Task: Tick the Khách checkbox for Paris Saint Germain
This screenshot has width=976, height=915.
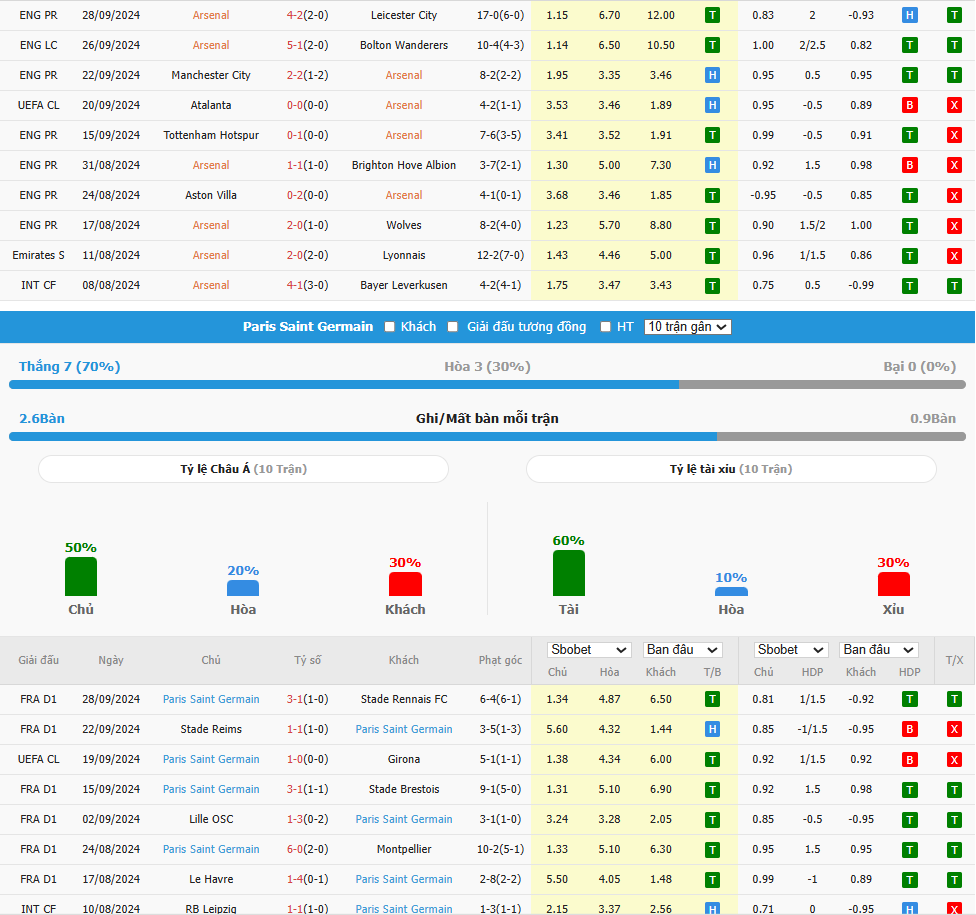Action: point(390,327)
